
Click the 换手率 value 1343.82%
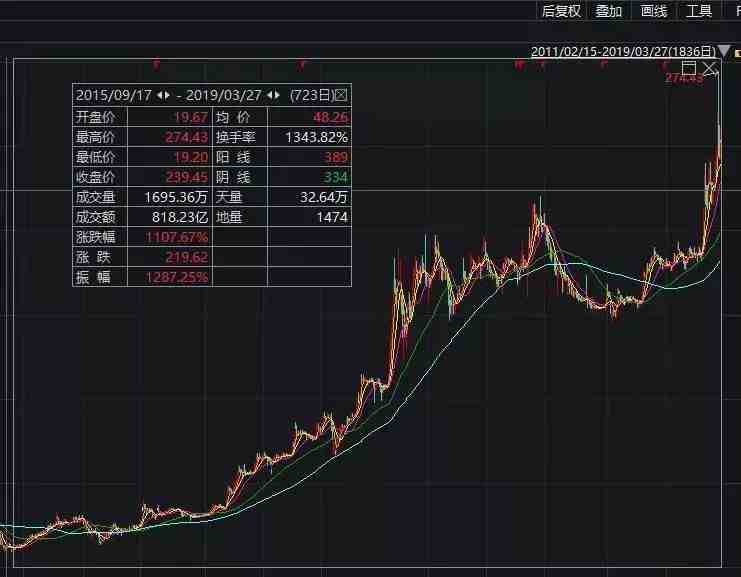pyautogui.click(x=317, y=137)
